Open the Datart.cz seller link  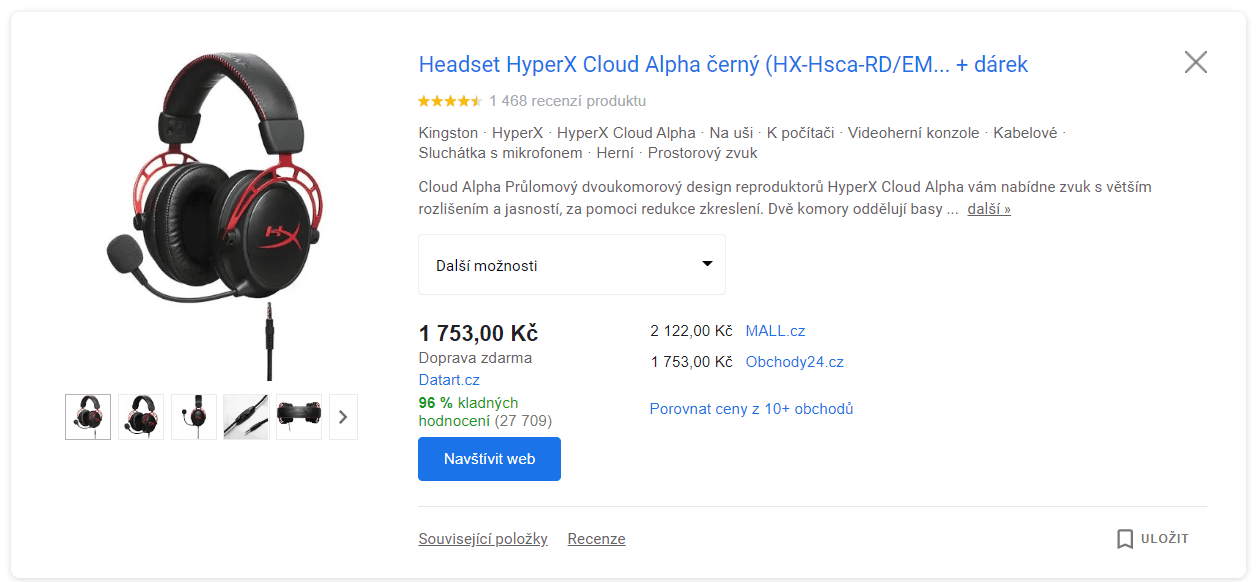click(x=449, y=380)
